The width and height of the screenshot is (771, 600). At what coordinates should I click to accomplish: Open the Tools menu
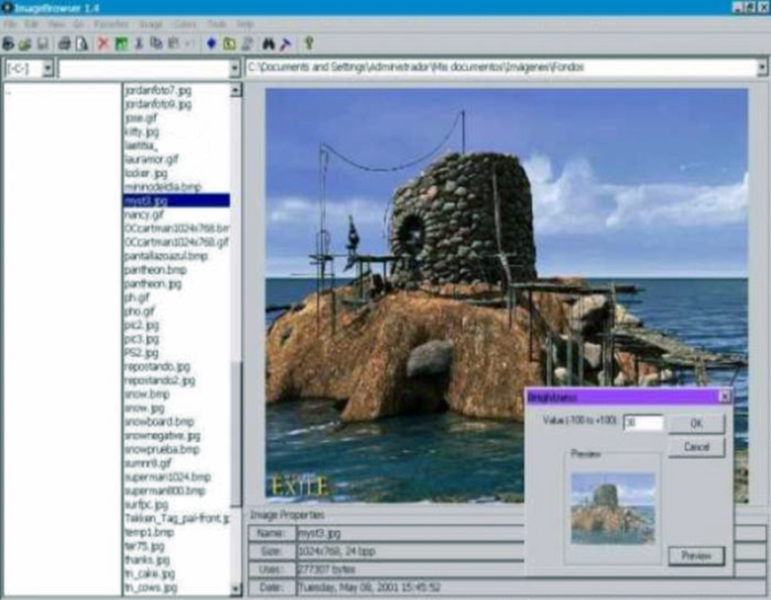[216, 24]
